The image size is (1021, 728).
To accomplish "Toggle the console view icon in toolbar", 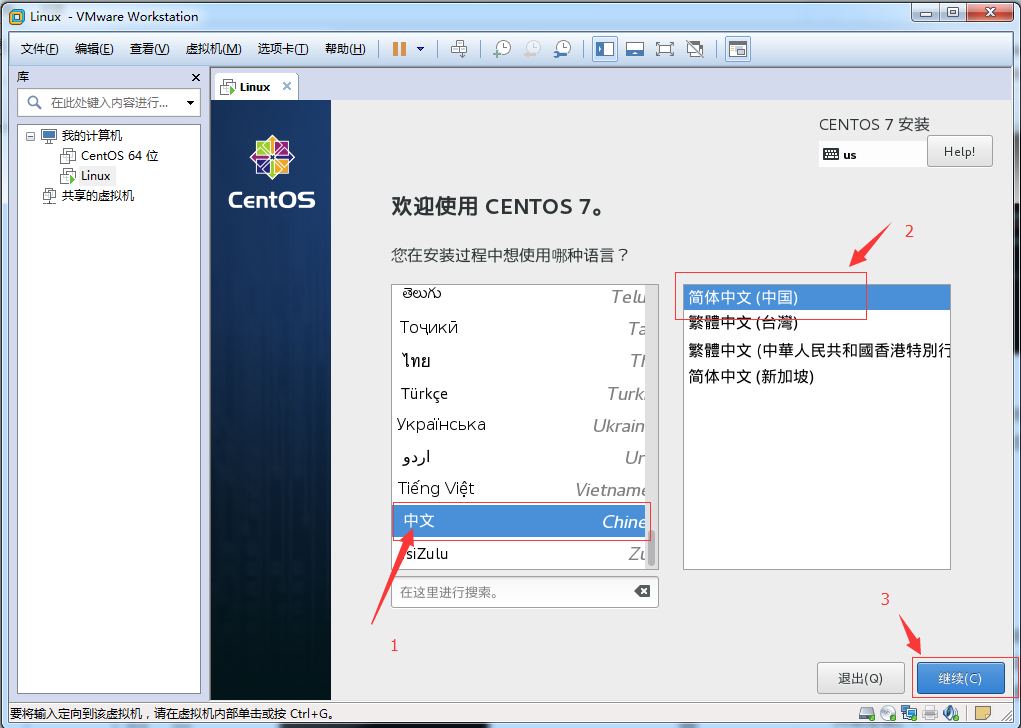I will click(738, 49).
